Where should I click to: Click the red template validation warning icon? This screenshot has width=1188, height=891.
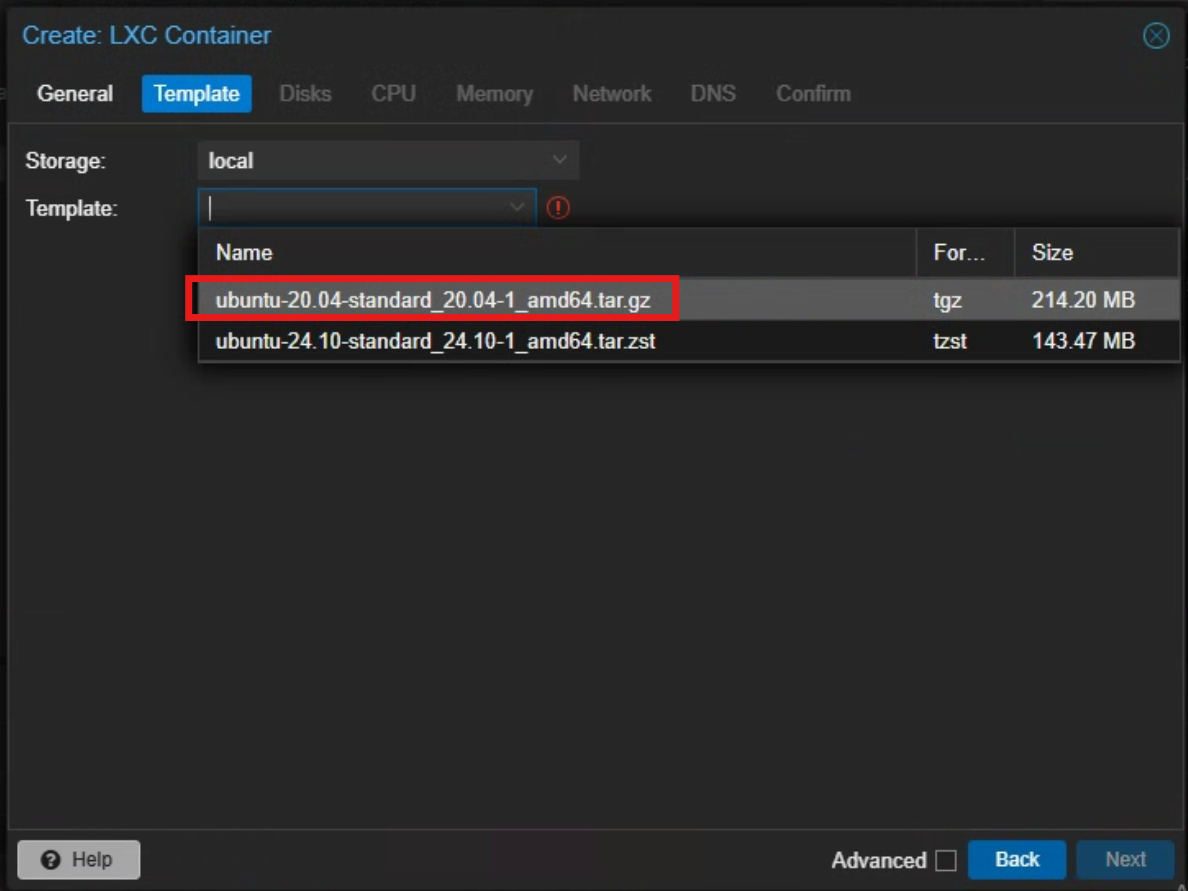pos(558,208)
